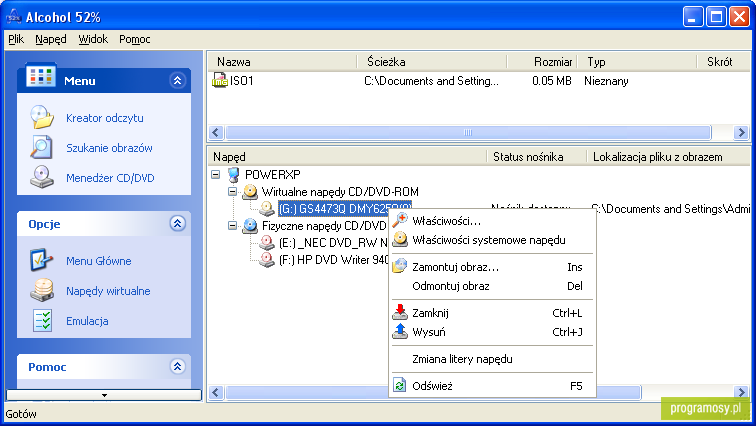The height and width of the screenshot is (426, 756).
Task: Choose Właściwości systemowe napędu menu entry
Action: tap(492, 240)
